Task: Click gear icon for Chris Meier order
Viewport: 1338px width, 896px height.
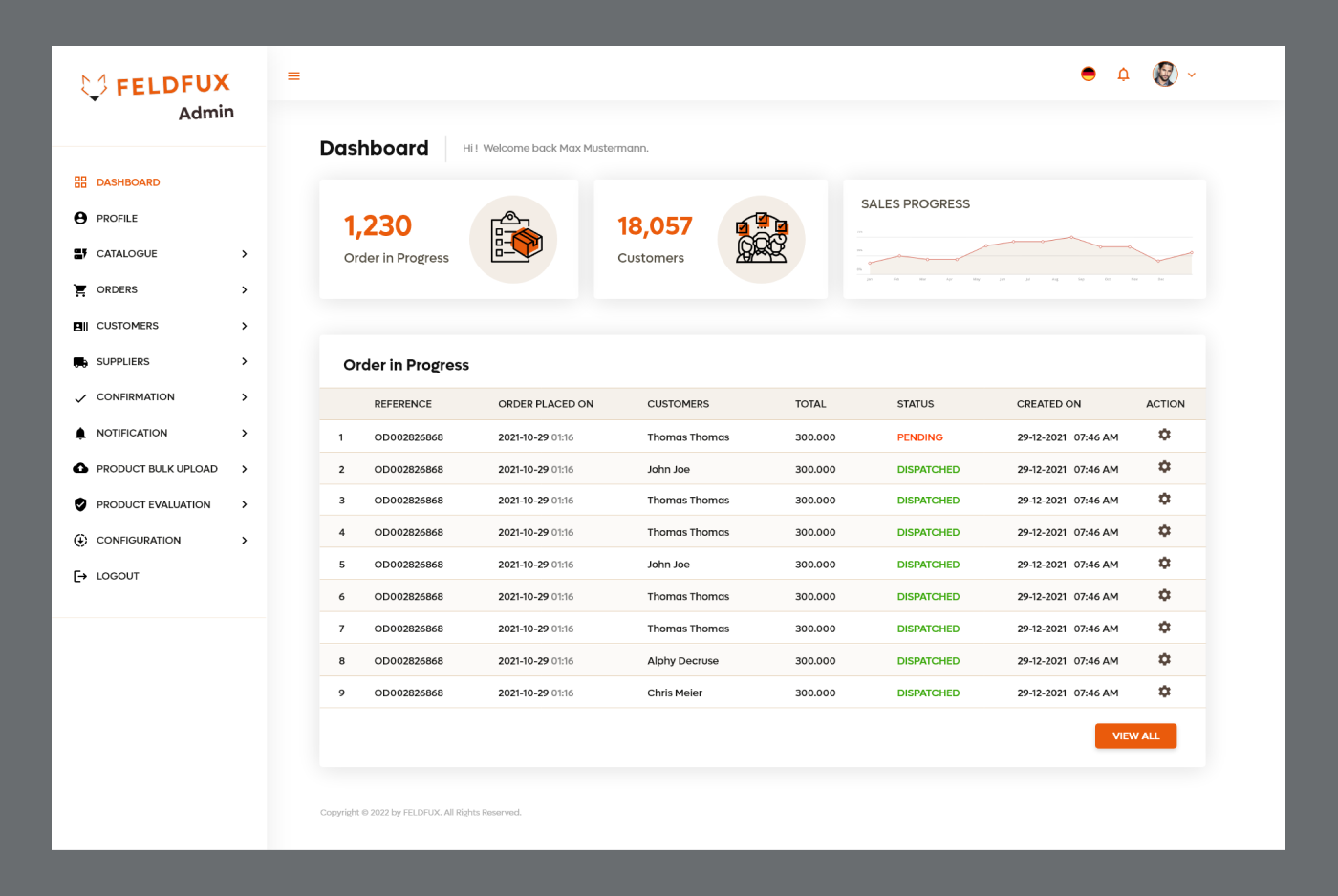Action: [1164, 692]
